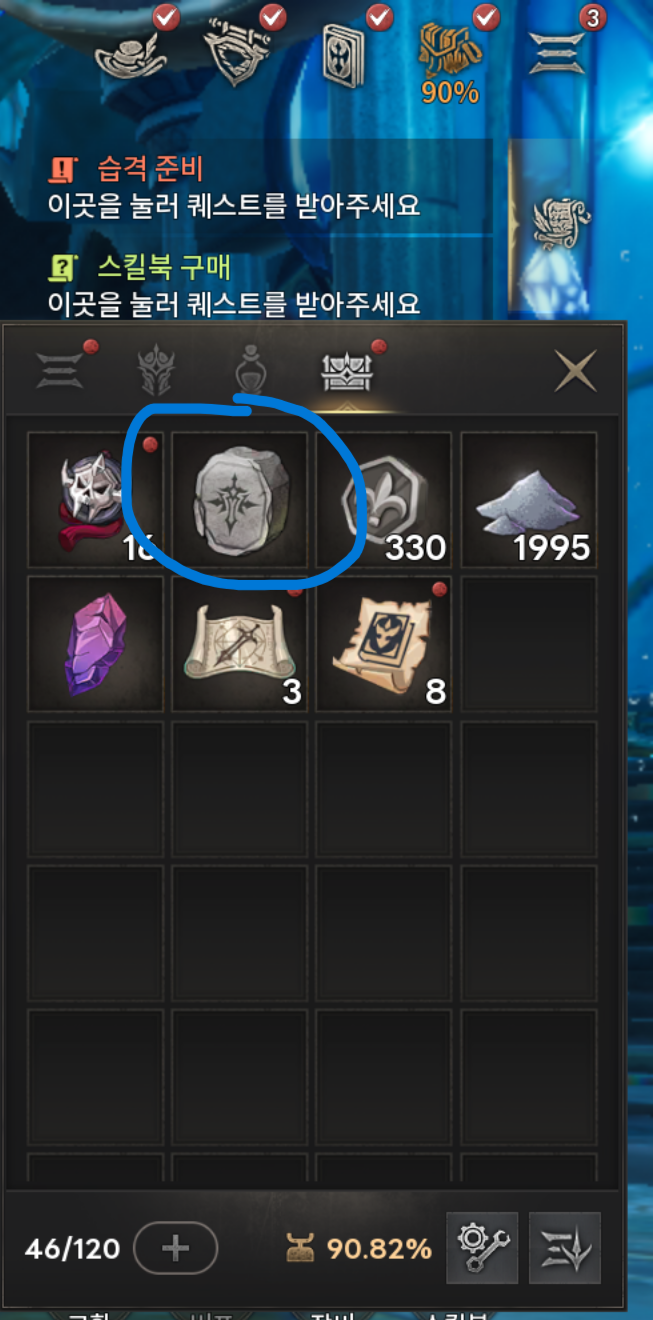Open the hat icon in top bar
The height and width of the screenshot is (1320, 653).
131,50
